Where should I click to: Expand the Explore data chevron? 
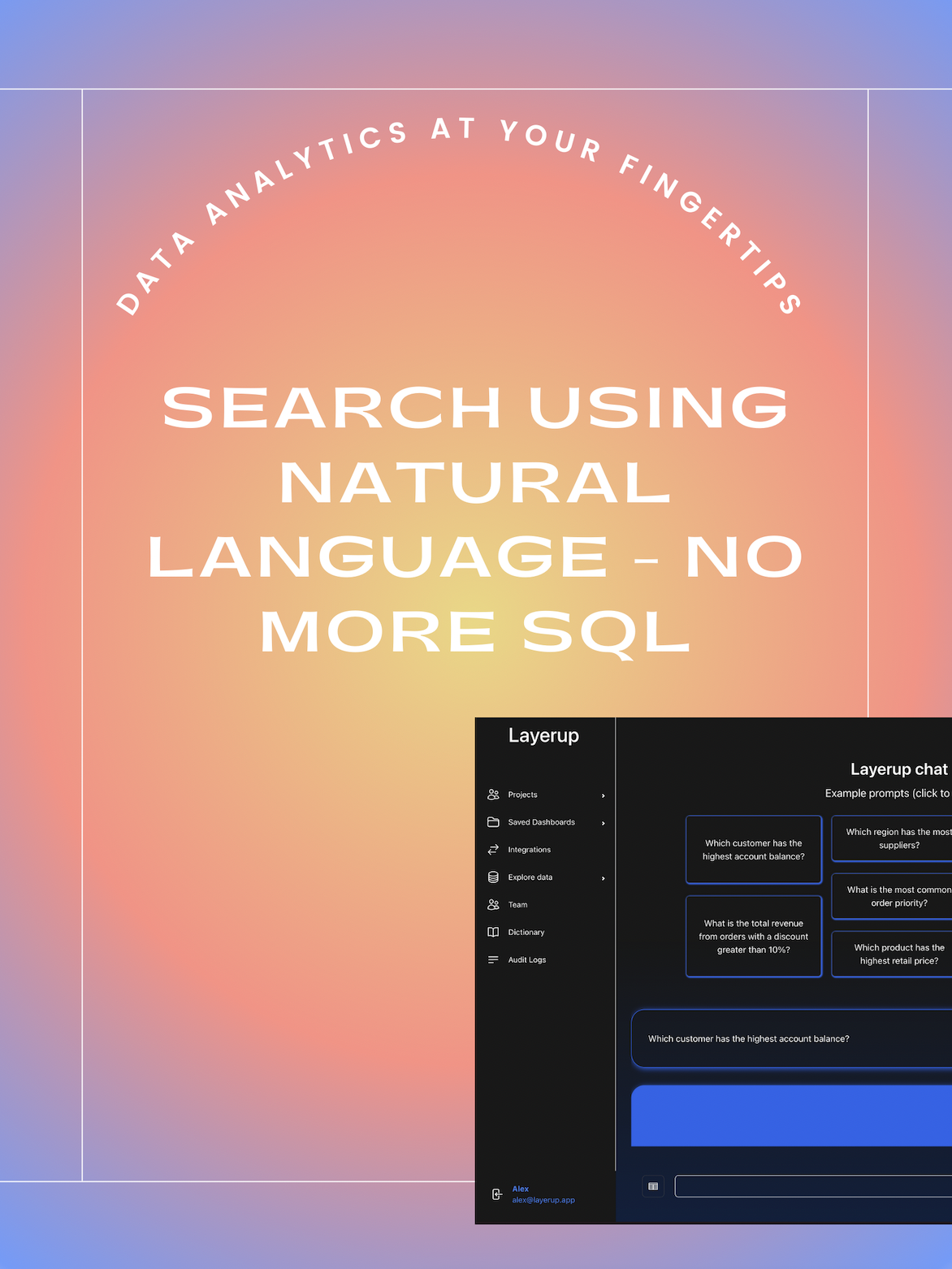603,878
